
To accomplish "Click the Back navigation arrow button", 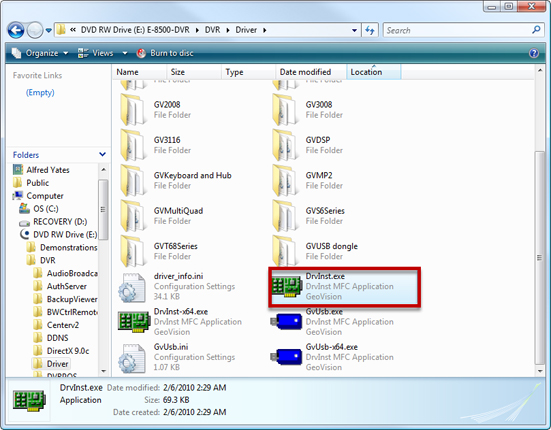I will (x=16, y=30).
